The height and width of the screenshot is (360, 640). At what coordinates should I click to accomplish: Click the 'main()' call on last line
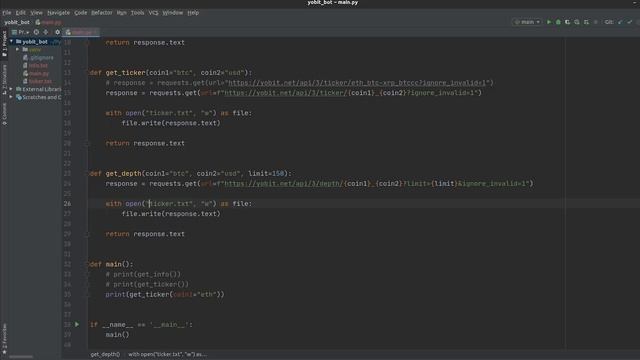[117, 335]
